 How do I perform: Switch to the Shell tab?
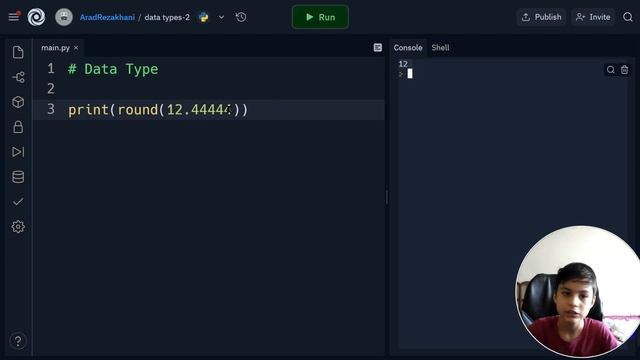[440, 48]
